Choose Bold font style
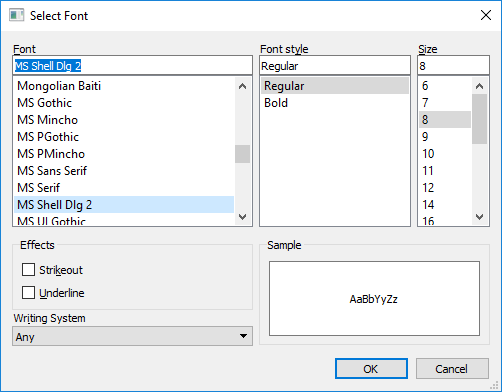The height and width of the screenshot is (392, 502). 335,103
